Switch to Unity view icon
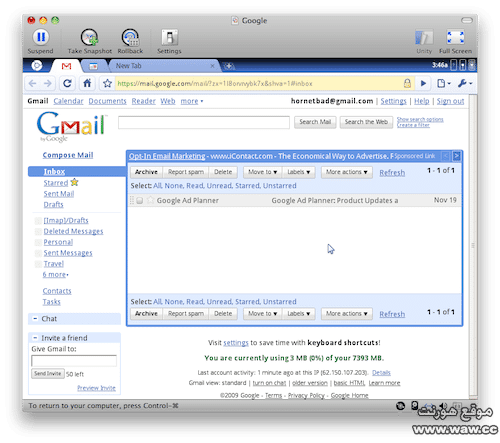This screenshot has height=443, width=500. point(424,37)
